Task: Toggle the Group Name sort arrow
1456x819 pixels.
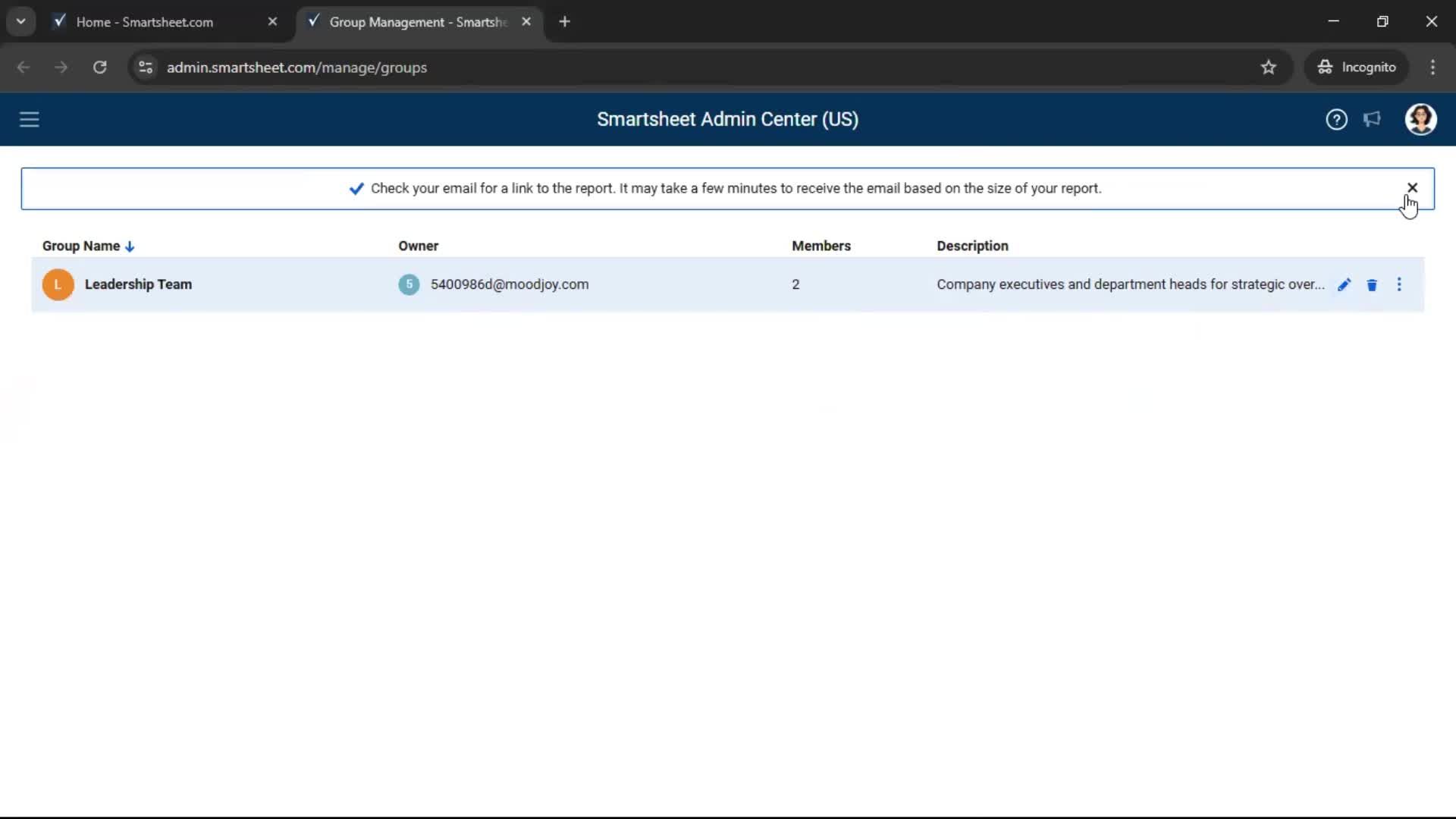Action: 130,246
